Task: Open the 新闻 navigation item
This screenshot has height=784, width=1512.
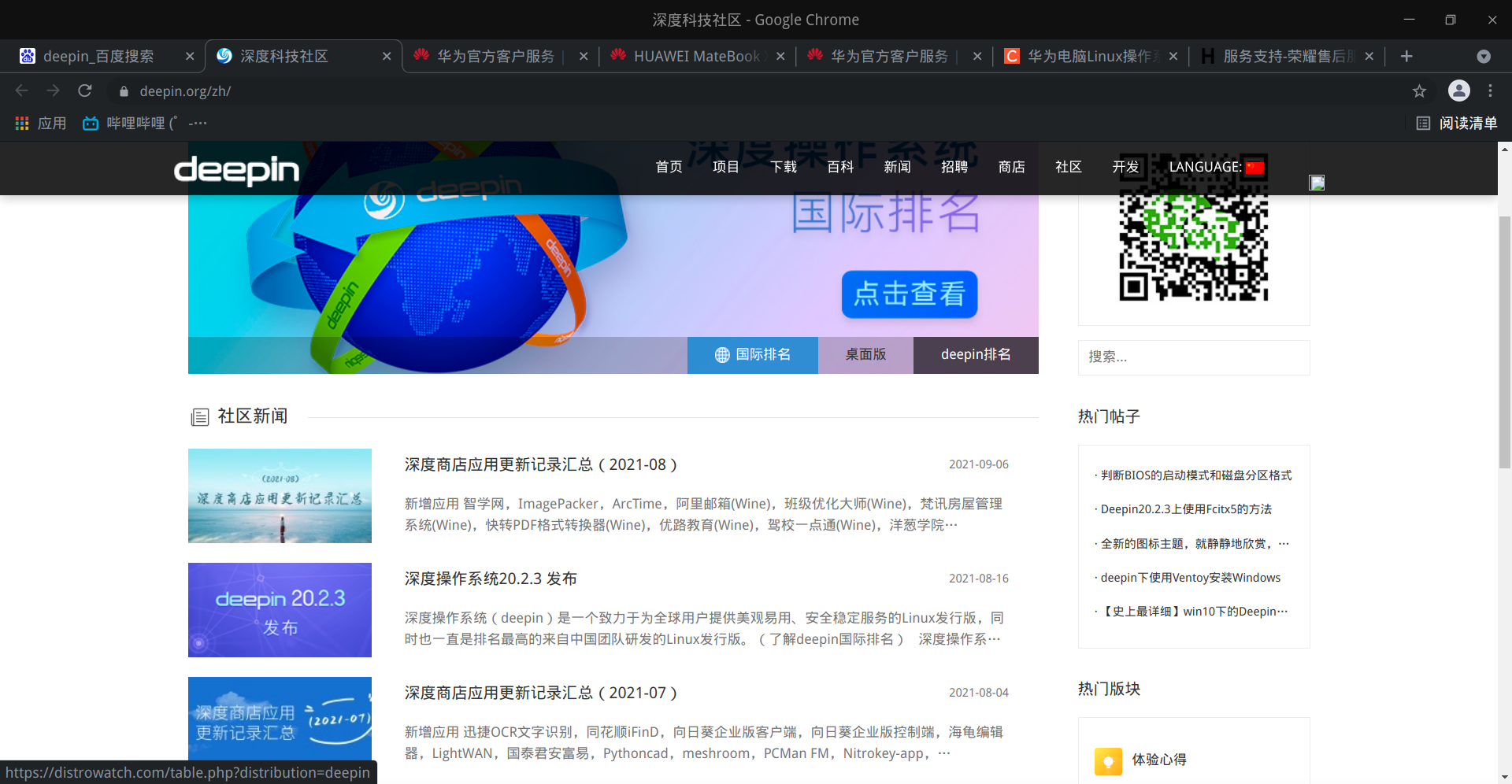Action: (897, 167)
